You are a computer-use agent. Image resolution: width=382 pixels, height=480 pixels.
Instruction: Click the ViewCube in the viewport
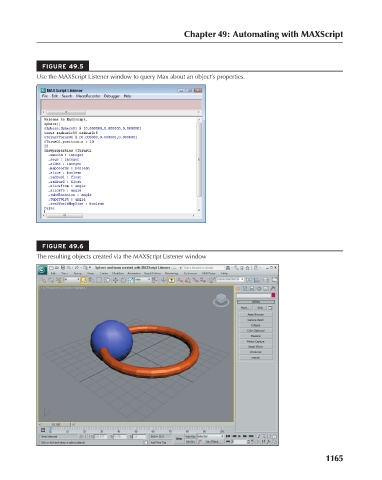click(221, 300)
